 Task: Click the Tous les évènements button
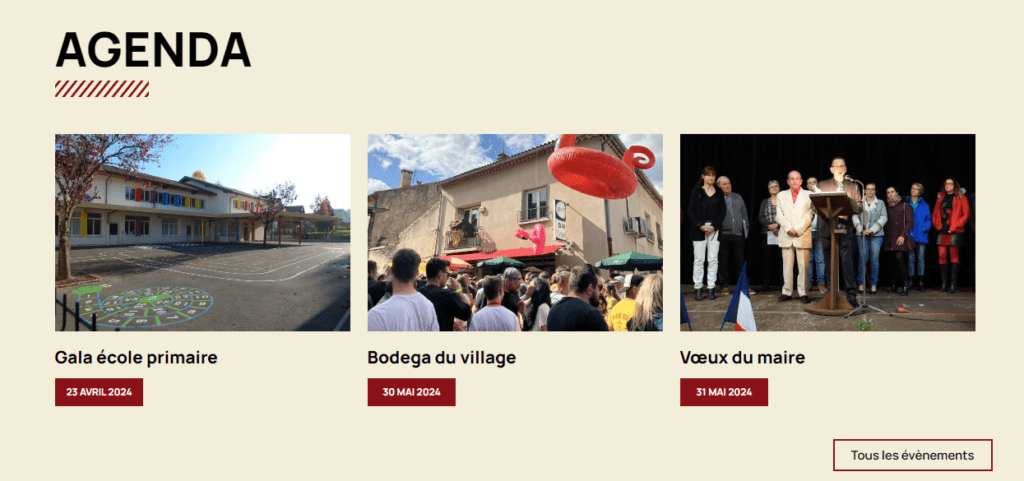912,455
